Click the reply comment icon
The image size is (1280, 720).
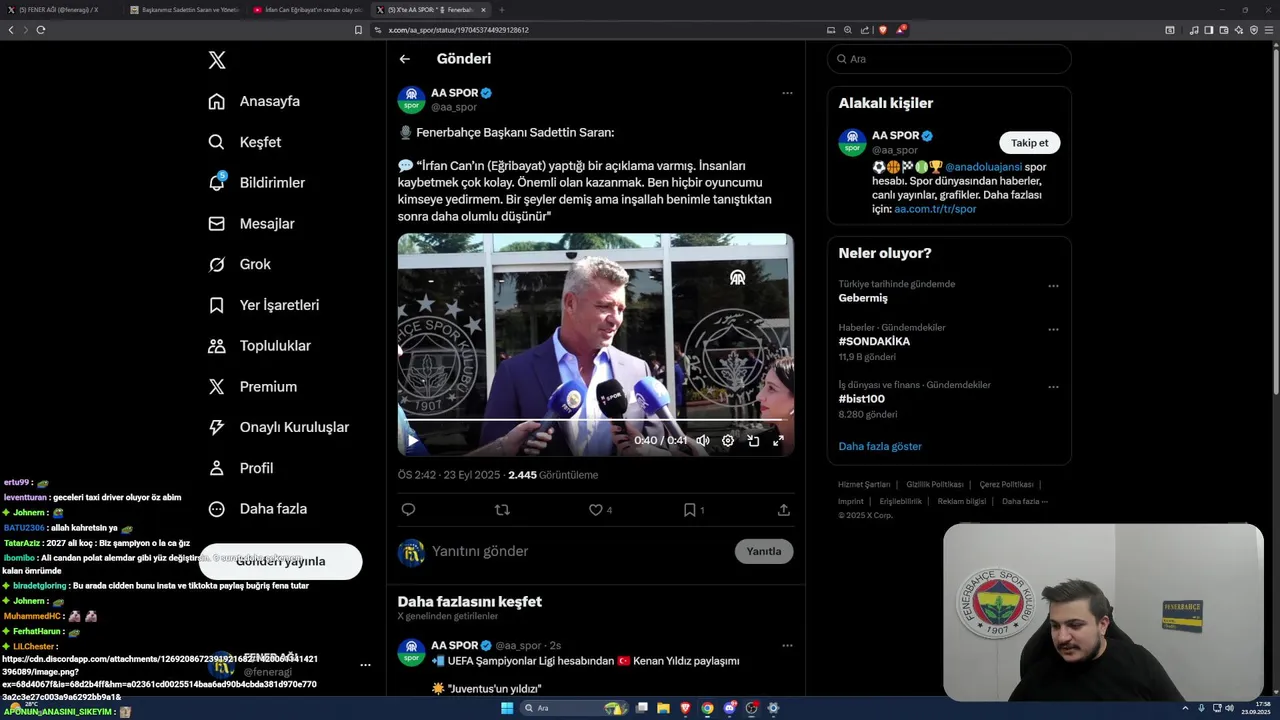point(408,510)
